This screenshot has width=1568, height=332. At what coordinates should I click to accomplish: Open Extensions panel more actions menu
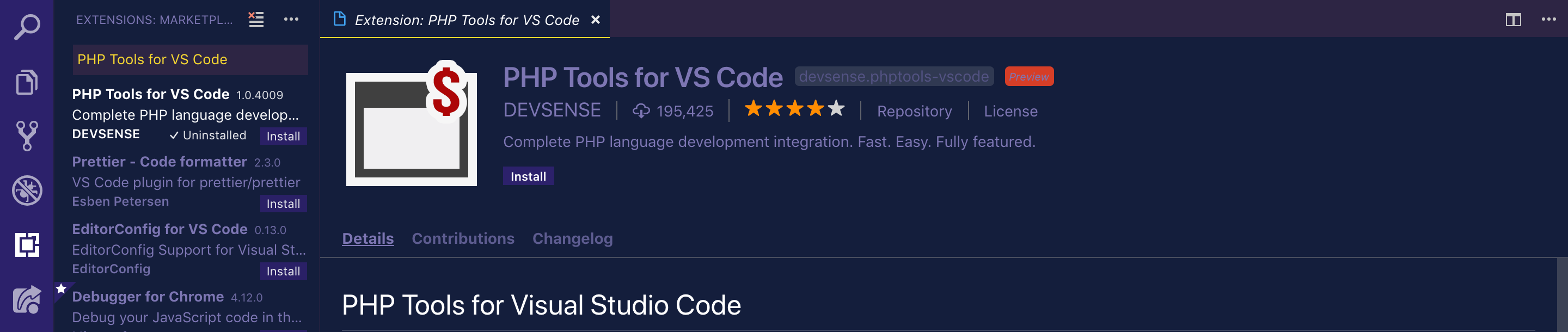coord(291,20)
